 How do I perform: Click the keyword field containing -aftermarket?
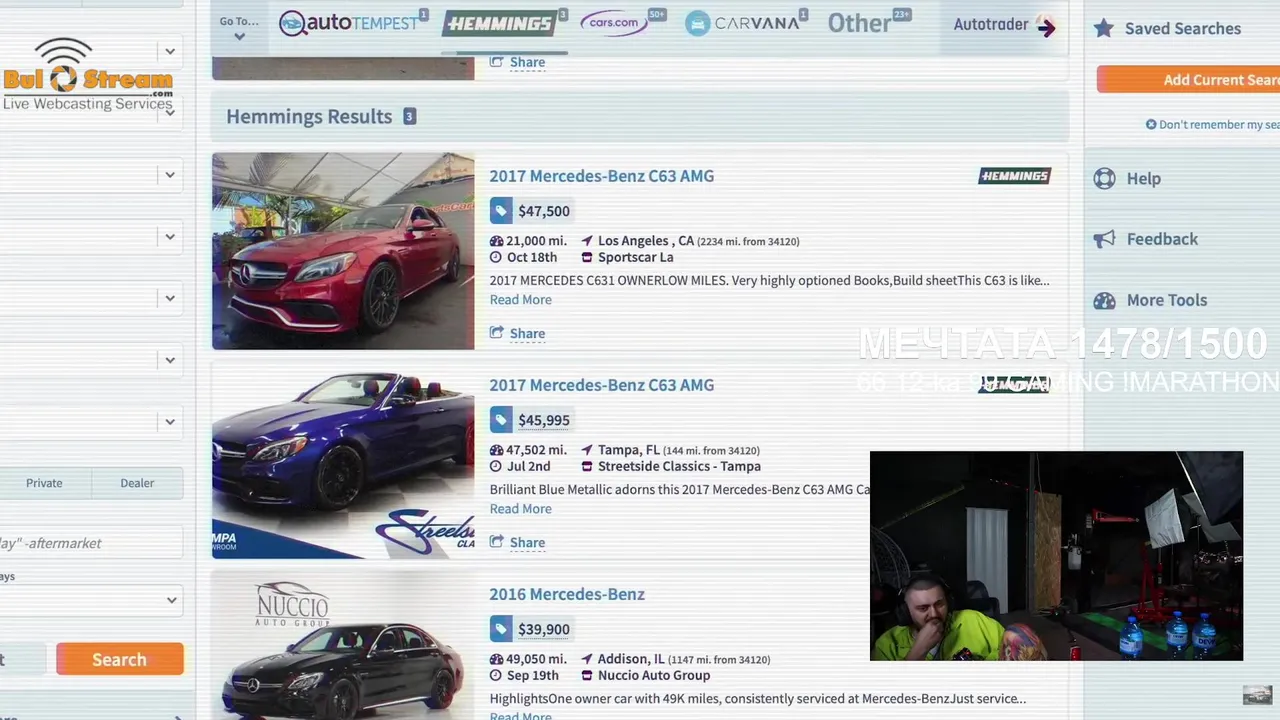pyautogui.click(x=91, y=543)
